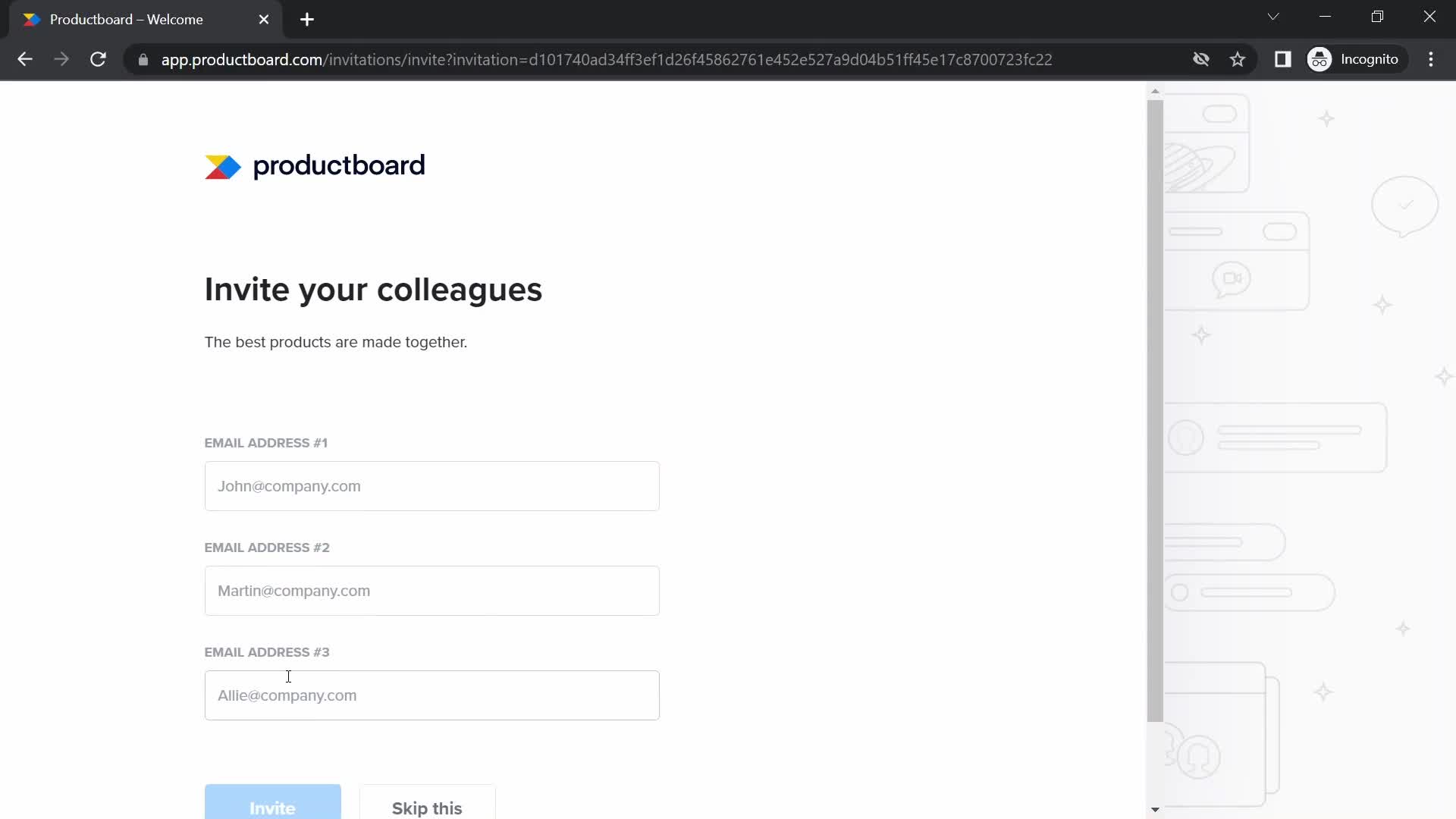Click the browser forward arrow
Screen dimensions: 1456x819
61,59
